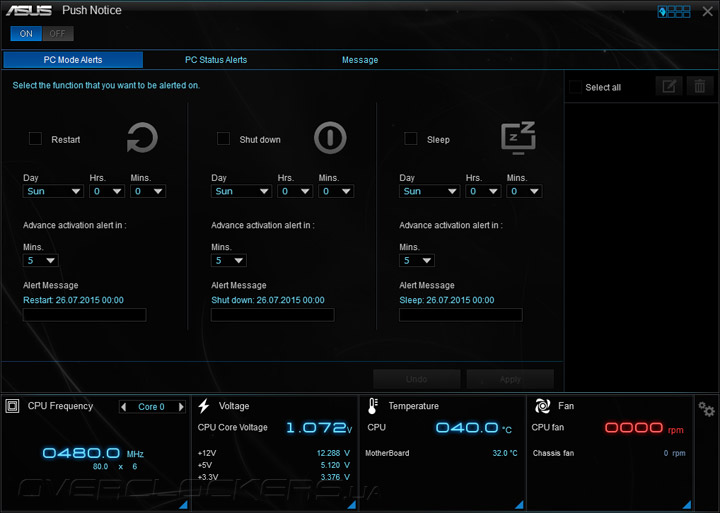
Task: Click the Core 0 selector label
Action: click(x=152, y=407)
